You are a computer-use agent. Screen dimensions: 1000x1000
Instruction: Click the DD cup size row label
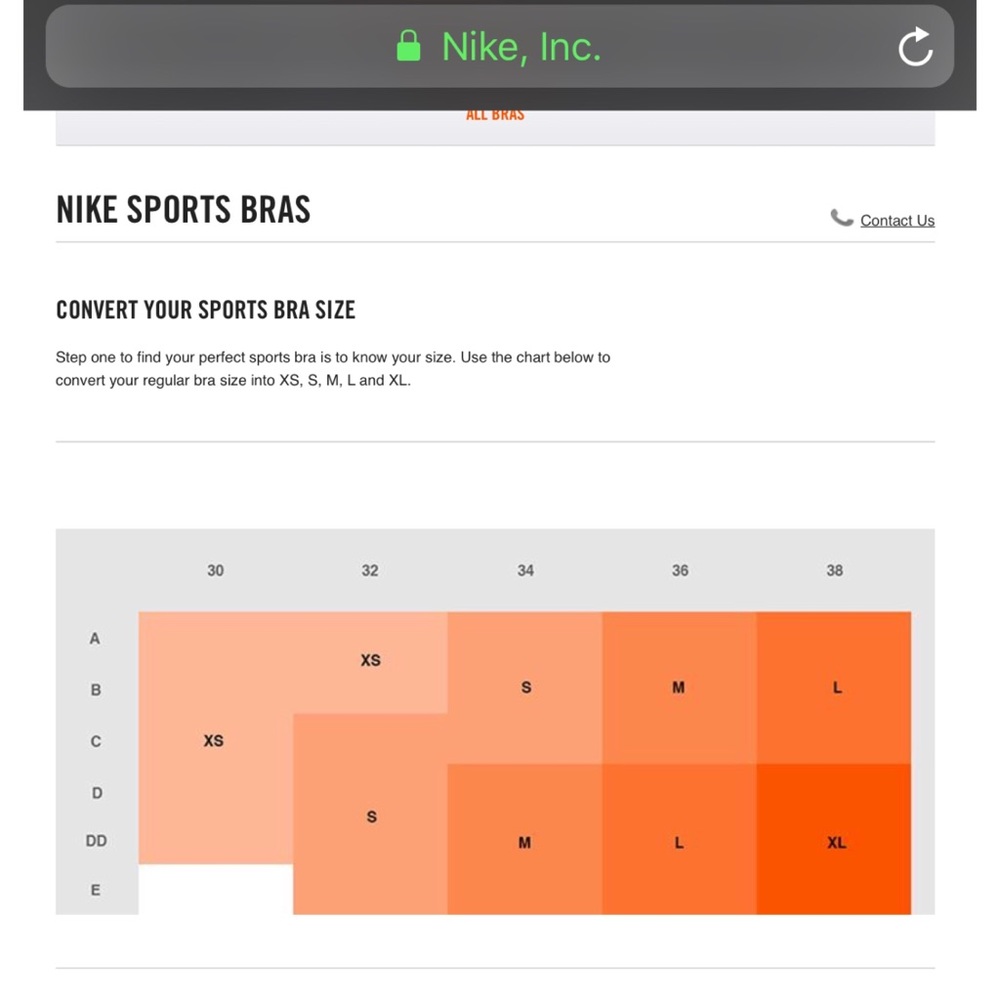pos(96,841)
